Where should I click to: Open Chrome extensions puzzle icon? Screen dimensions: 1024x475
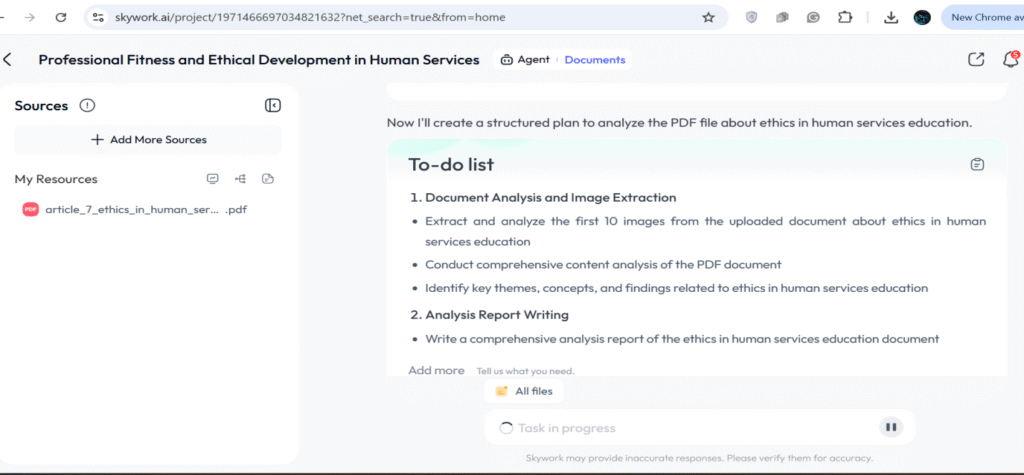[x=845, y=17]
